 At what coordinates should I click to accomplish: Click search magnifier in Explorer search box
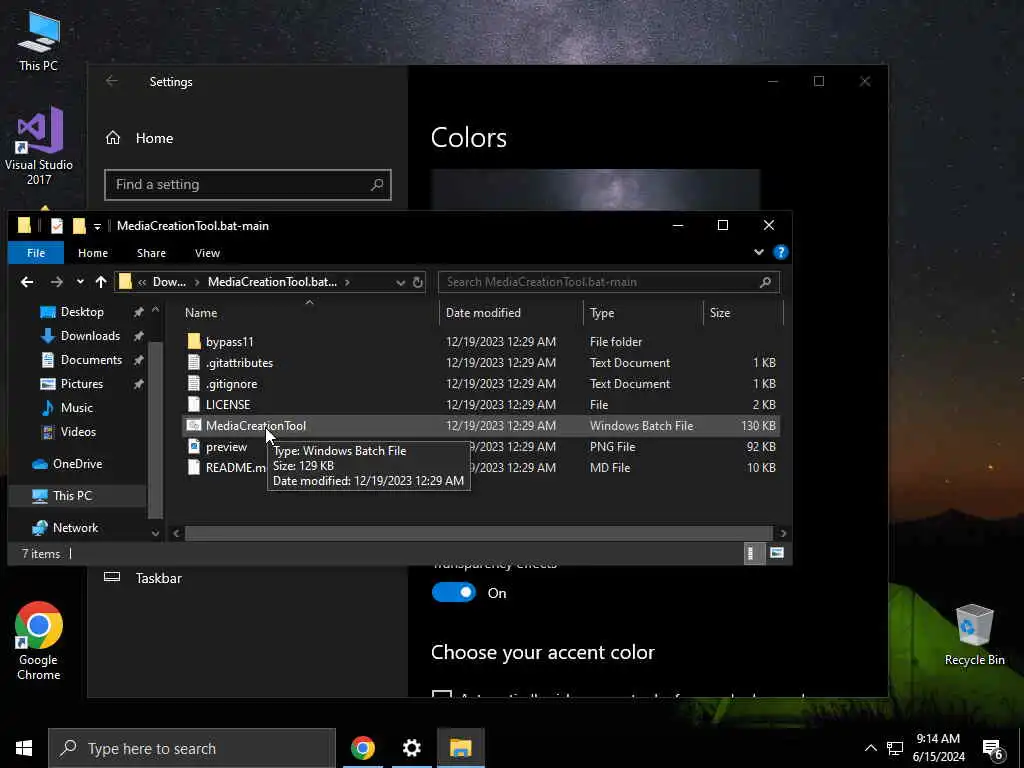click(x=765, y=282)
